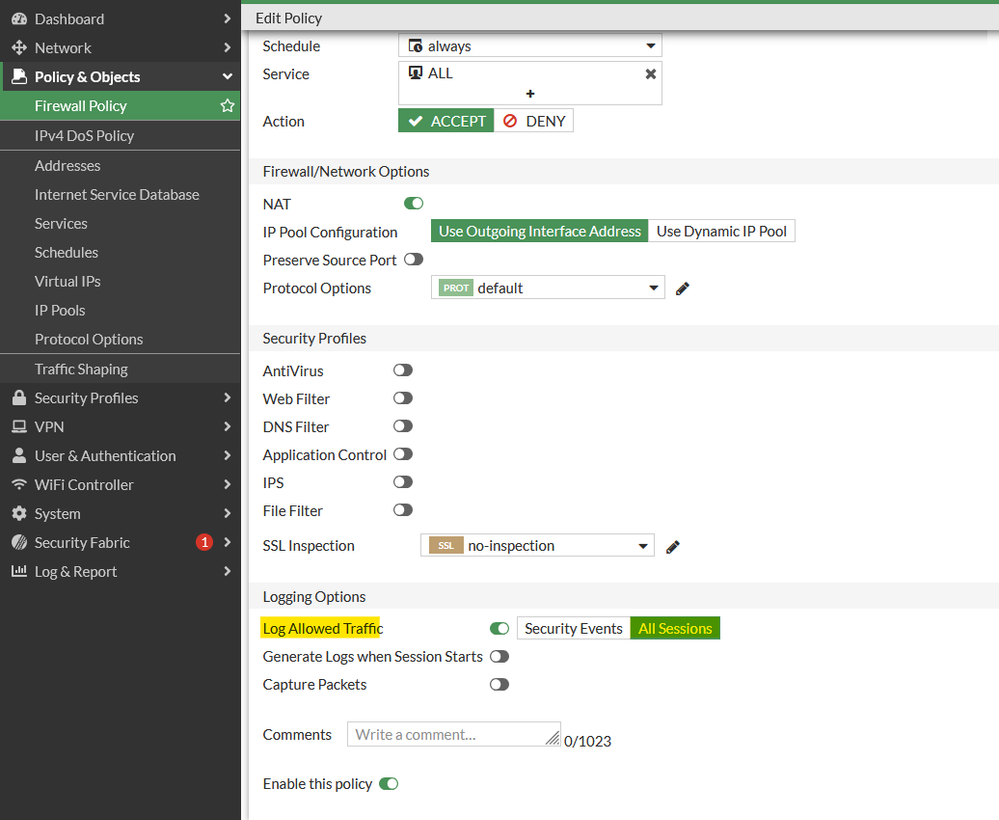The image size is (999, 820).
Task: Open the Addresses page
Action: [x=120, y=166]
